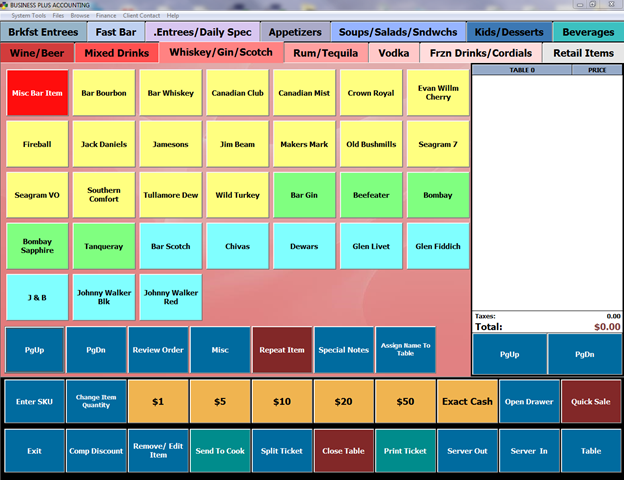Add Bar Bourbon to the order
Image resolution: width=624 pixels, height=480 pixels.
click(x=104, y=93)
